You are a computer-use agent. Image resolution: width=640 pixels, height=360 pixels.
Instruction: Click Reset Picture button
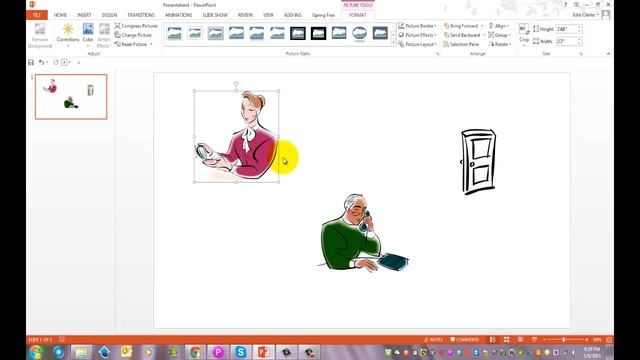click(131, 44)
